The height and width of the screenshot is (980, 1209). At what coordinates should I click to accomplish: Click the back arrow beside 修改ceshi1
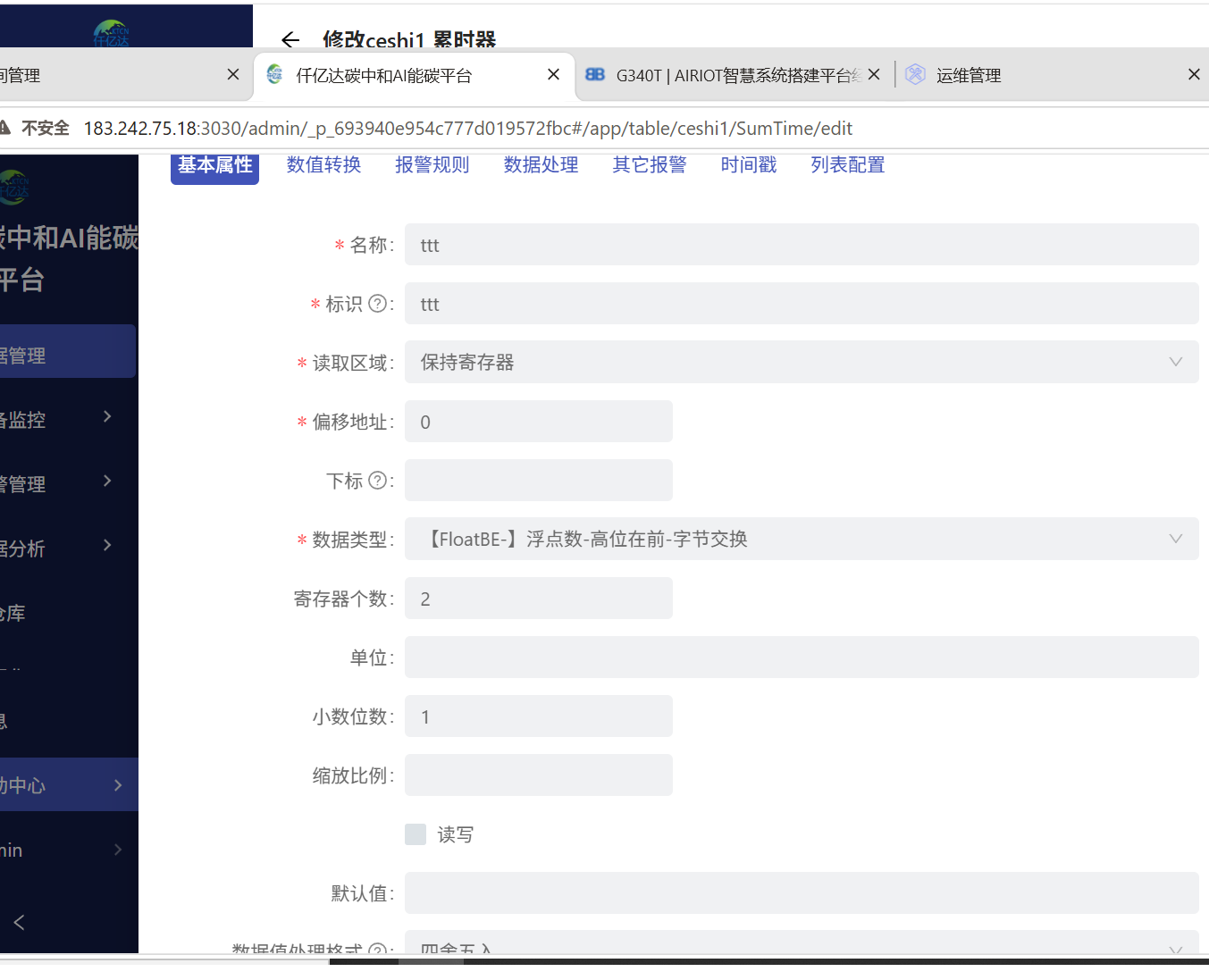pos(290,39)
